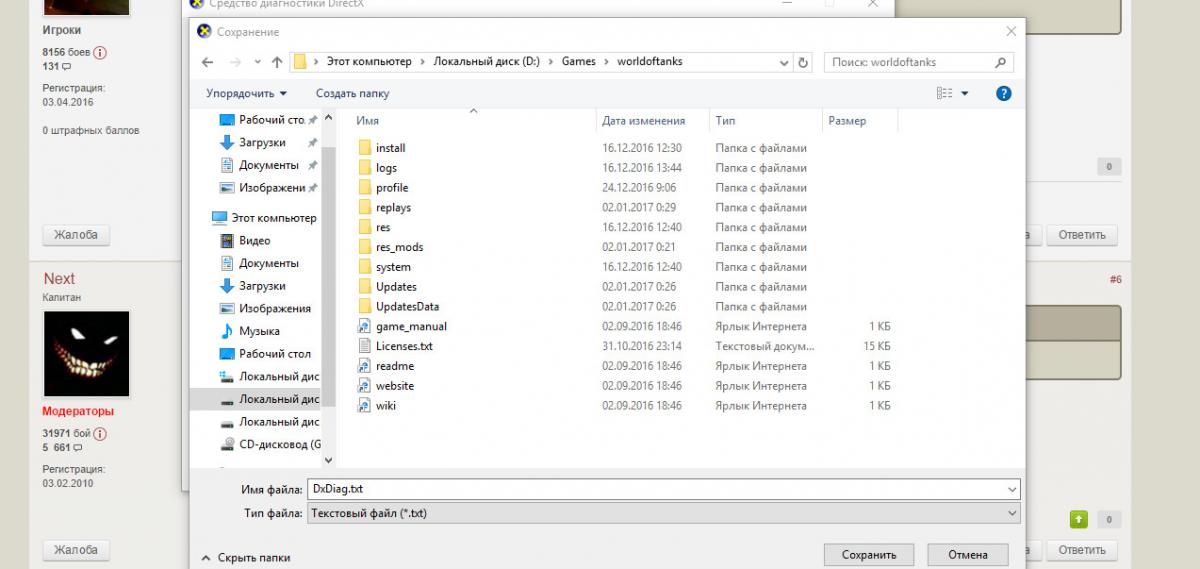The image size is (1200, 569).
Task: Select the UpdatesData folder icon
Action: coord(364,306)
